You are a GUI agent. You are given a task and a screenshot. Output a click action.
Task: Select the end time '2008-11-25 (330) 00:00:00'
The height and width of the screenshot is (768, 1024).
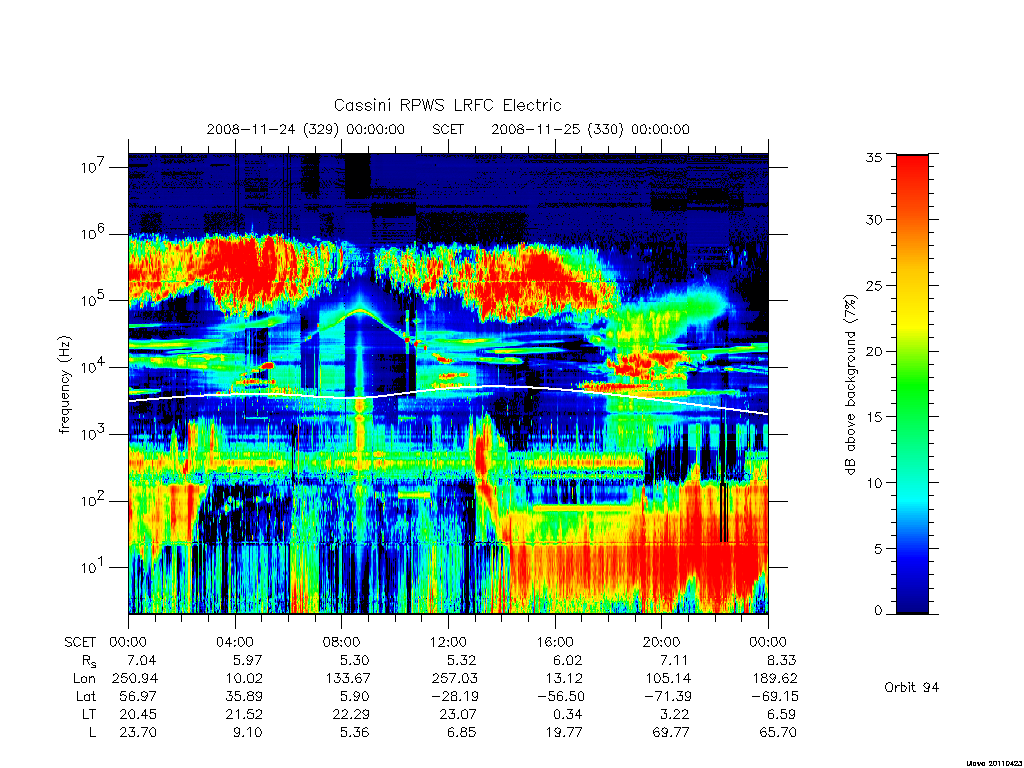590,129
